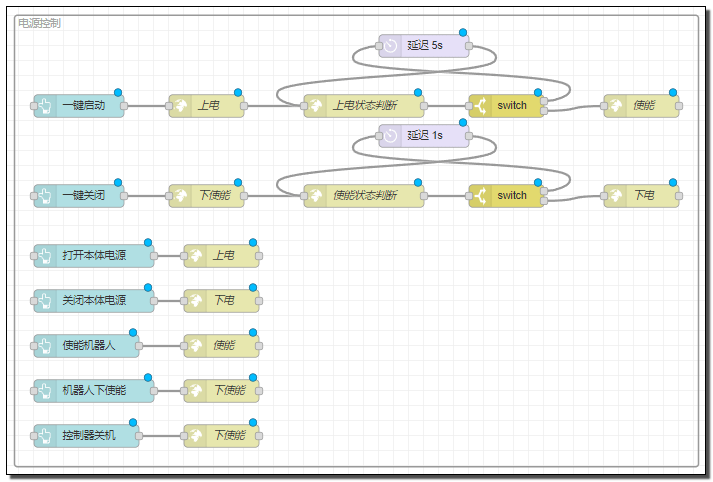Viewport: 713px width, 482px height.
Task: Click the output port of 打开本体电源 node
Action: 154,256
